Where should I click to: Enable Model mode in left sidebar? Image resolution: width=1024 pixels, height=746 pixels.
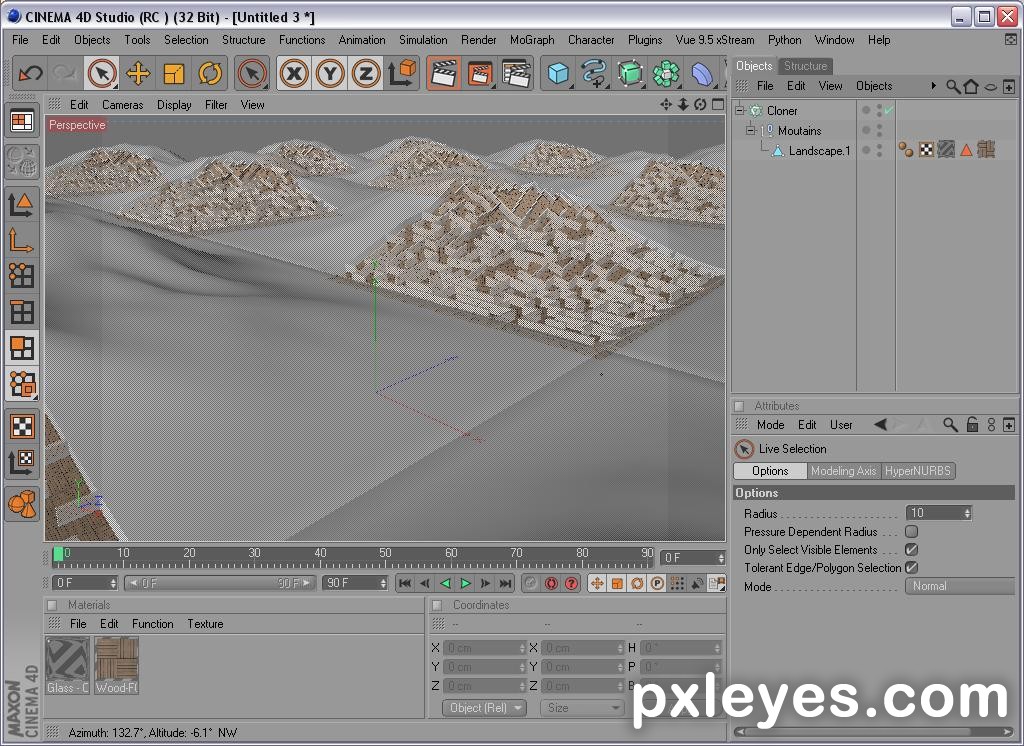point(22,206)
